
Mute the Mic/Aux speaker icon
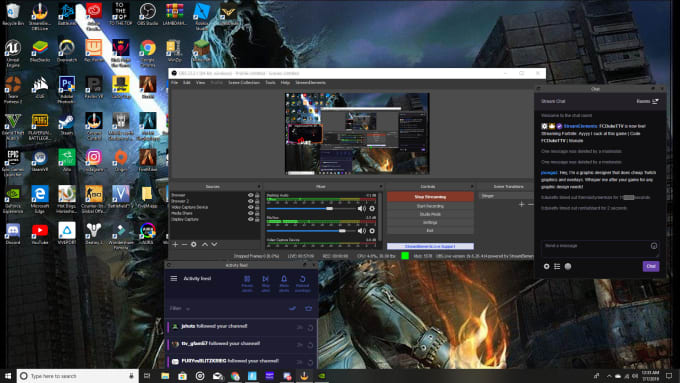click(x=361, y=231)
